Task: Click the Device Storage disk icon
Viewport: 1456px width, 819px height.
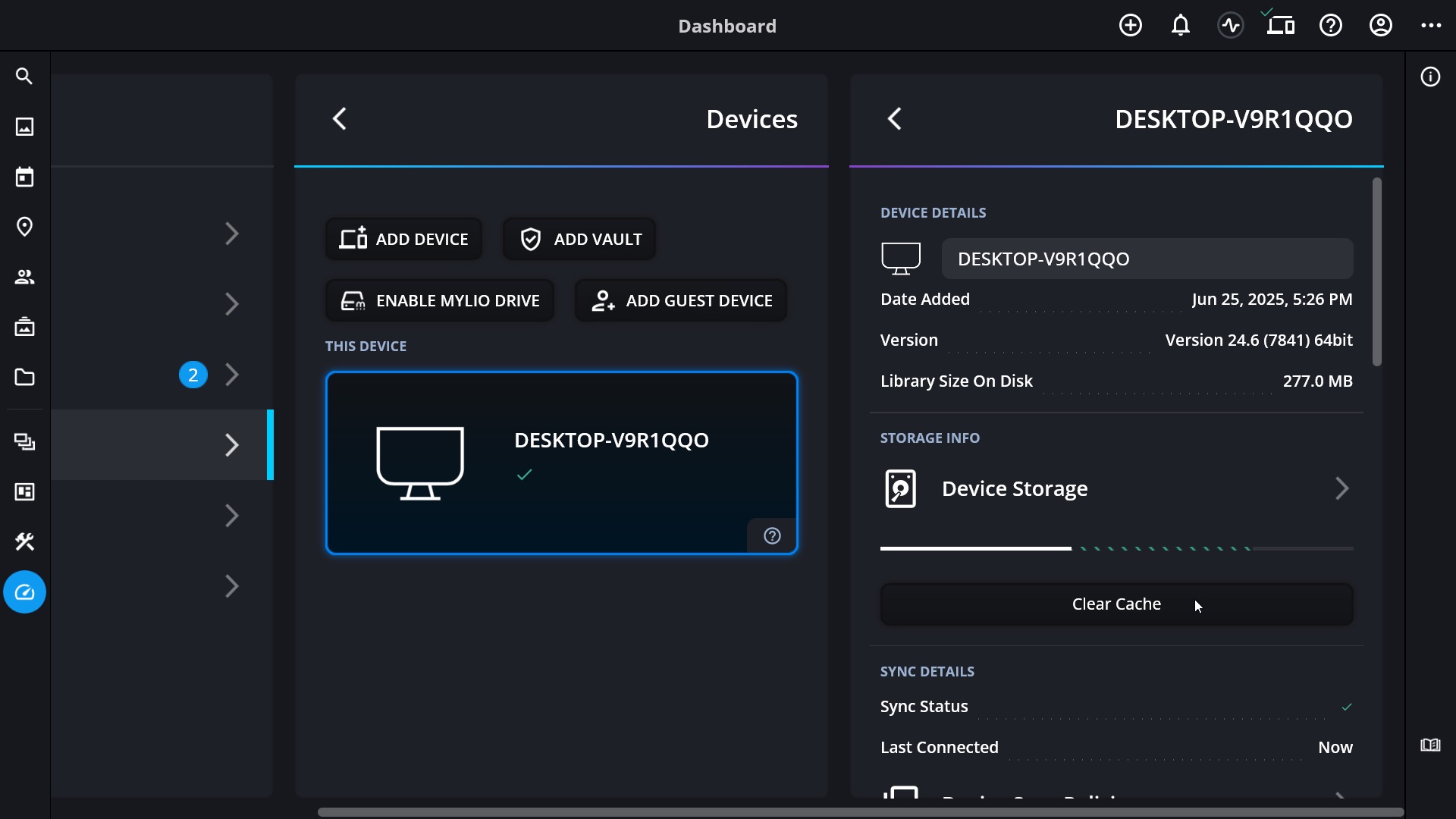Action: click(x=901, y=489)
